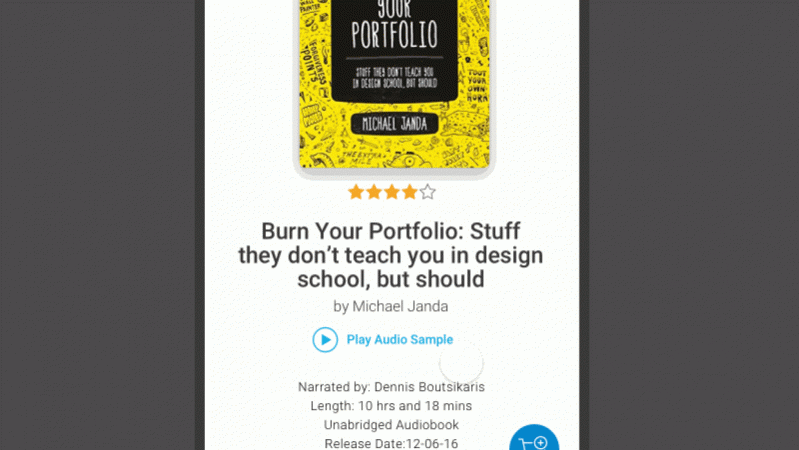Screen dimensions: 799x450
Task: Click the circular play icon for audio sample
Action: click(325, 340)
